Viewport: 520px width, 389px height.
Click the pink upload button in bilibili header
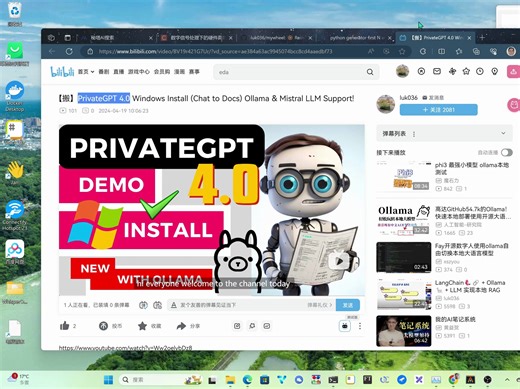click(x=513, y=72)
